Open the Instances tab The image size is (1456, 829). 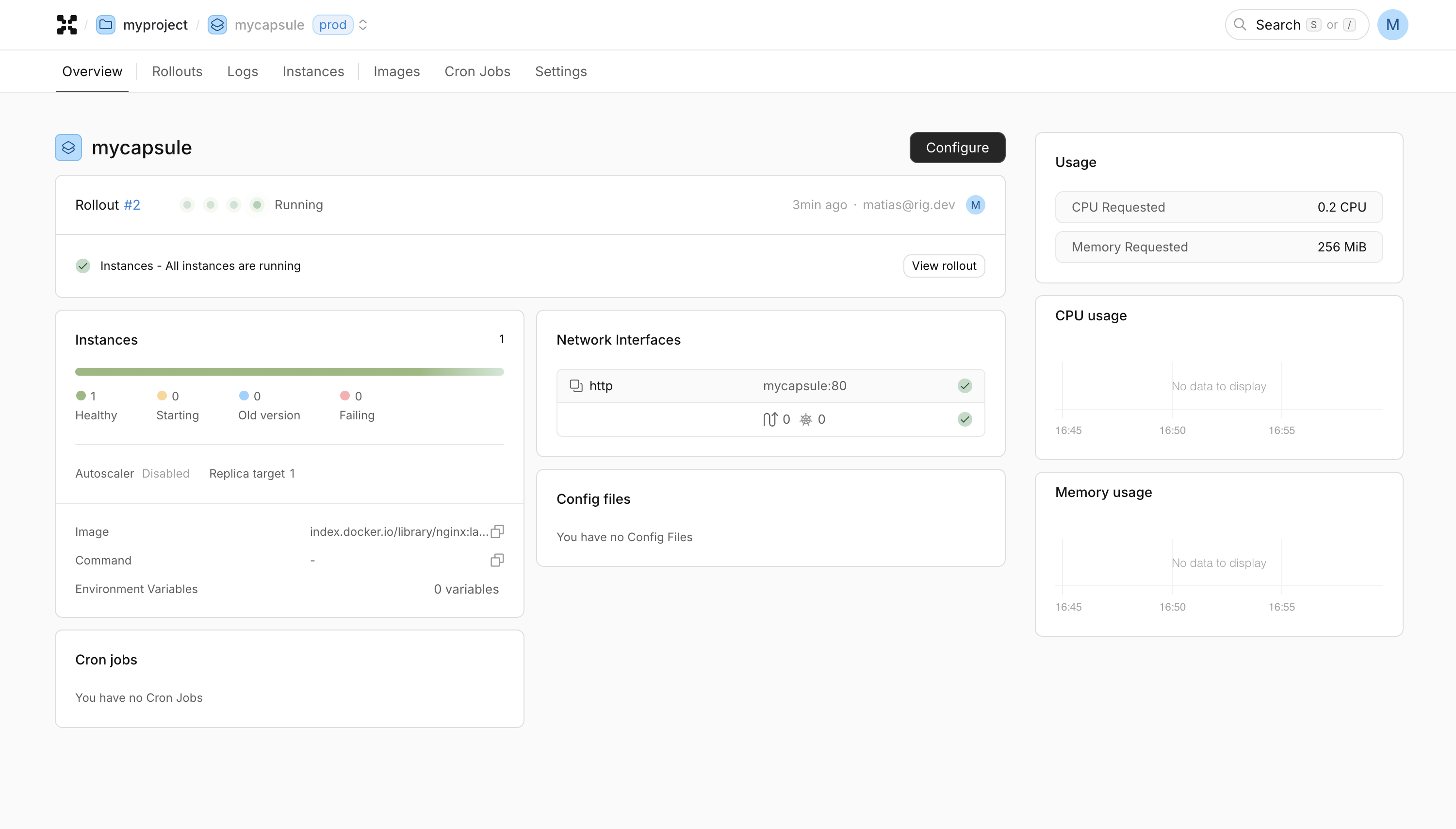pyautogui.click(x=313, y=71)
